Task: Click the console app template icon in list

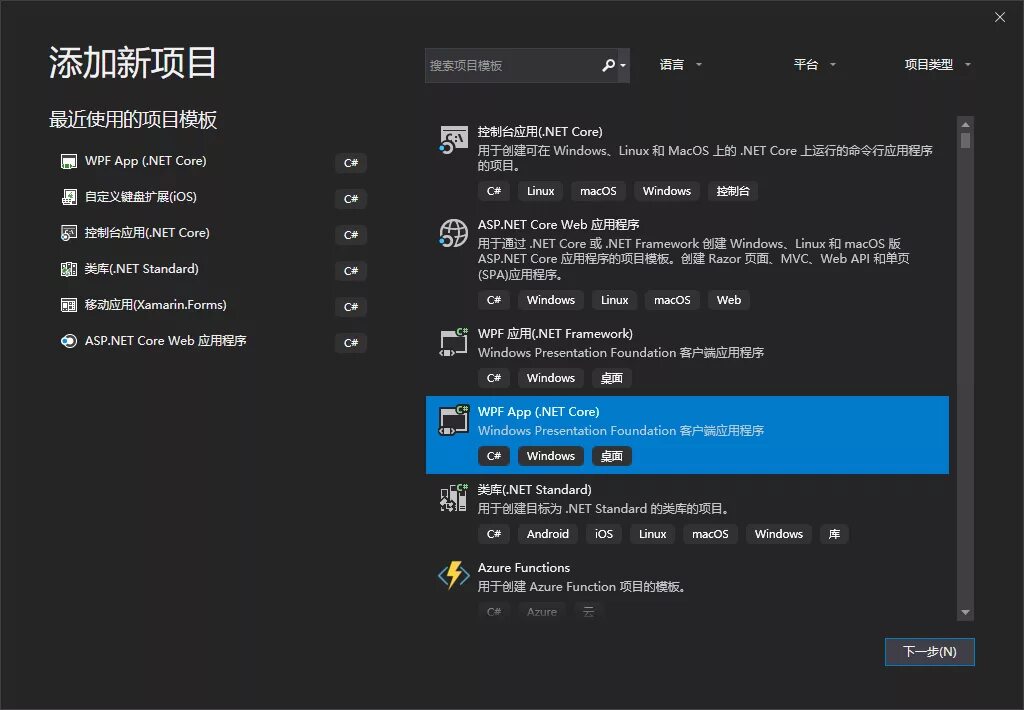Action: [453, 140]
